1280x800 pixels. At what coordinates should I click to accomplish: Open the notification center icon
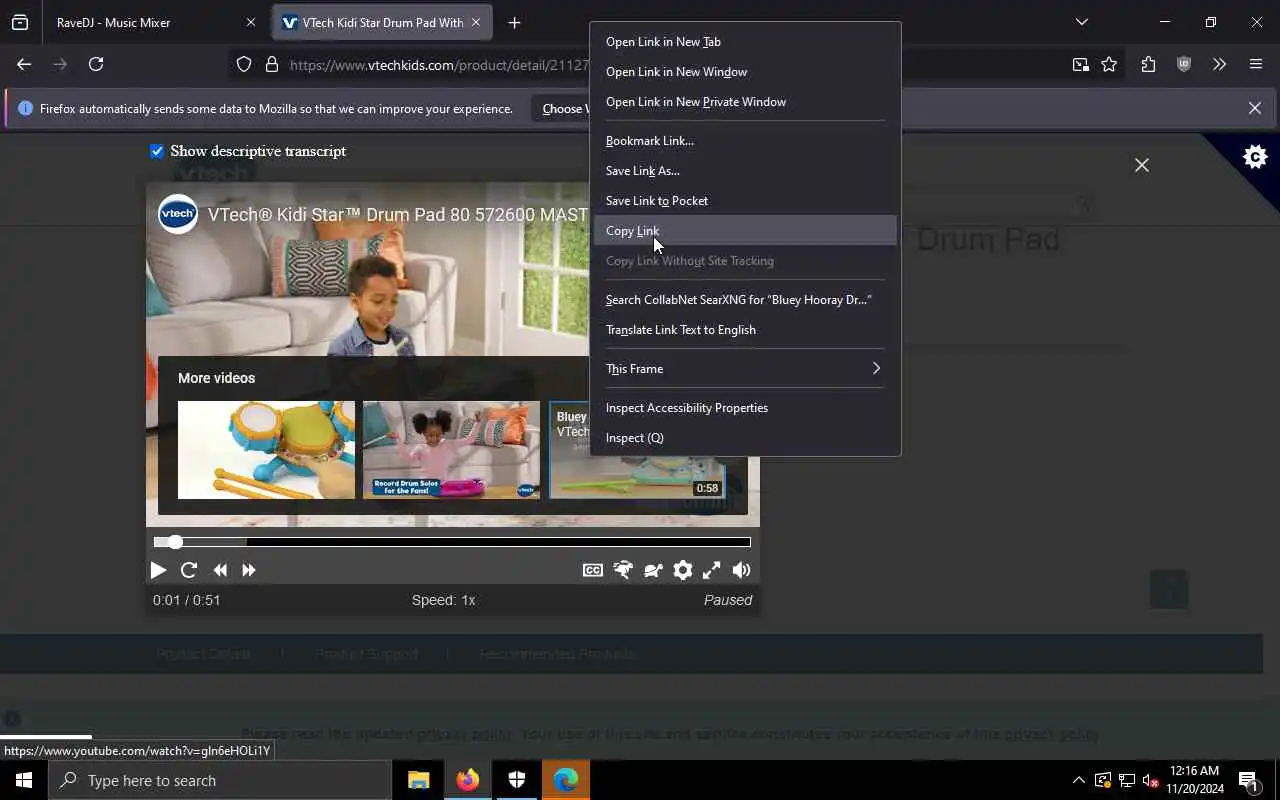pos(1248,780)
